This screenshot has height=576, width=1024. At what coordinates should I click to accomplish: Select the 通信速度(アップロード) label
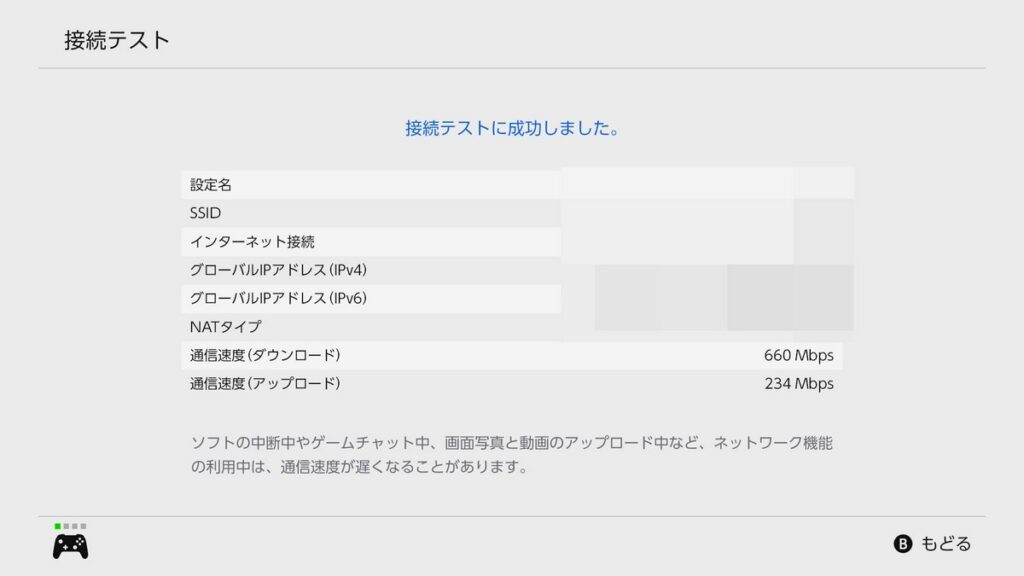pos(265,383)
